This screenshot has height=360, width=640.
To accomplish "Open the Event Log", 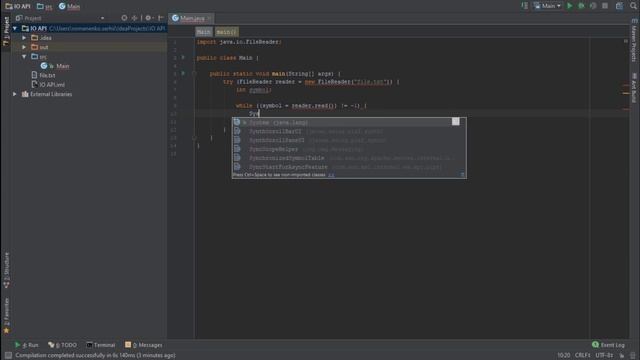I will pos(608,345).
